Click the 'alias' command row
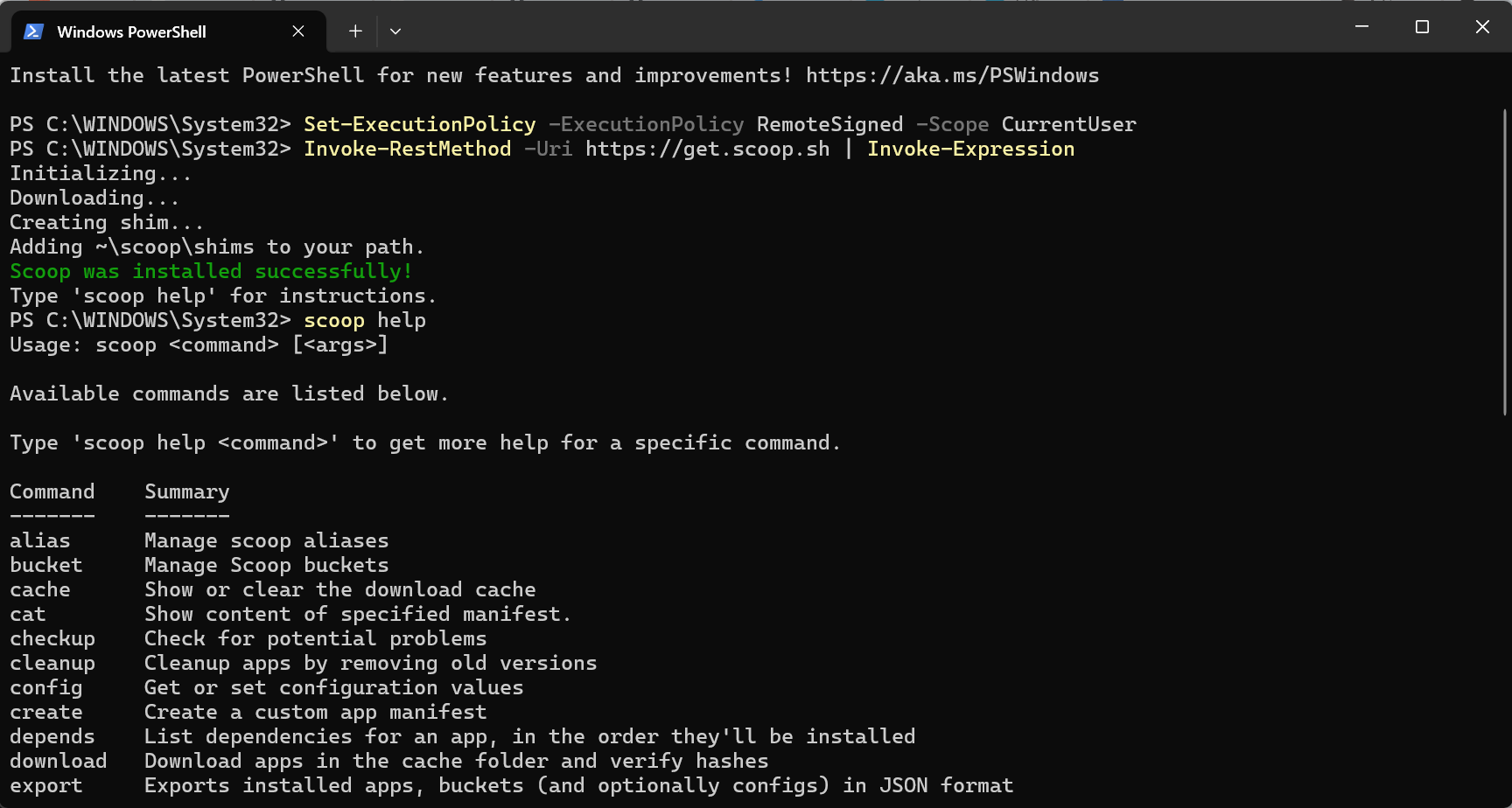 [x=199, y=540]
